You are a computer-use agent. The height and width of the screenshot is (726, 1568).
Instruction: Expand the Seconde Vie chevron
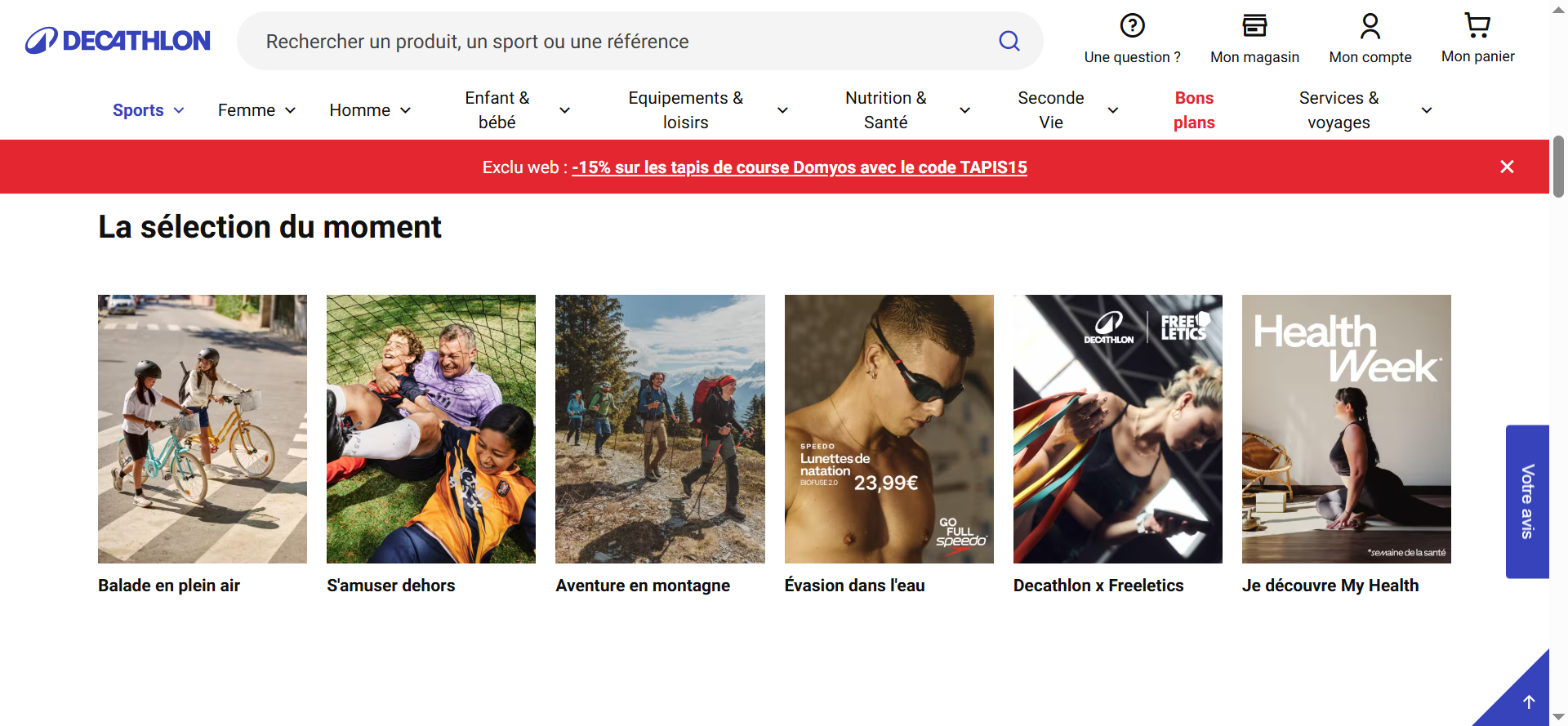[x=1112, y=110]
